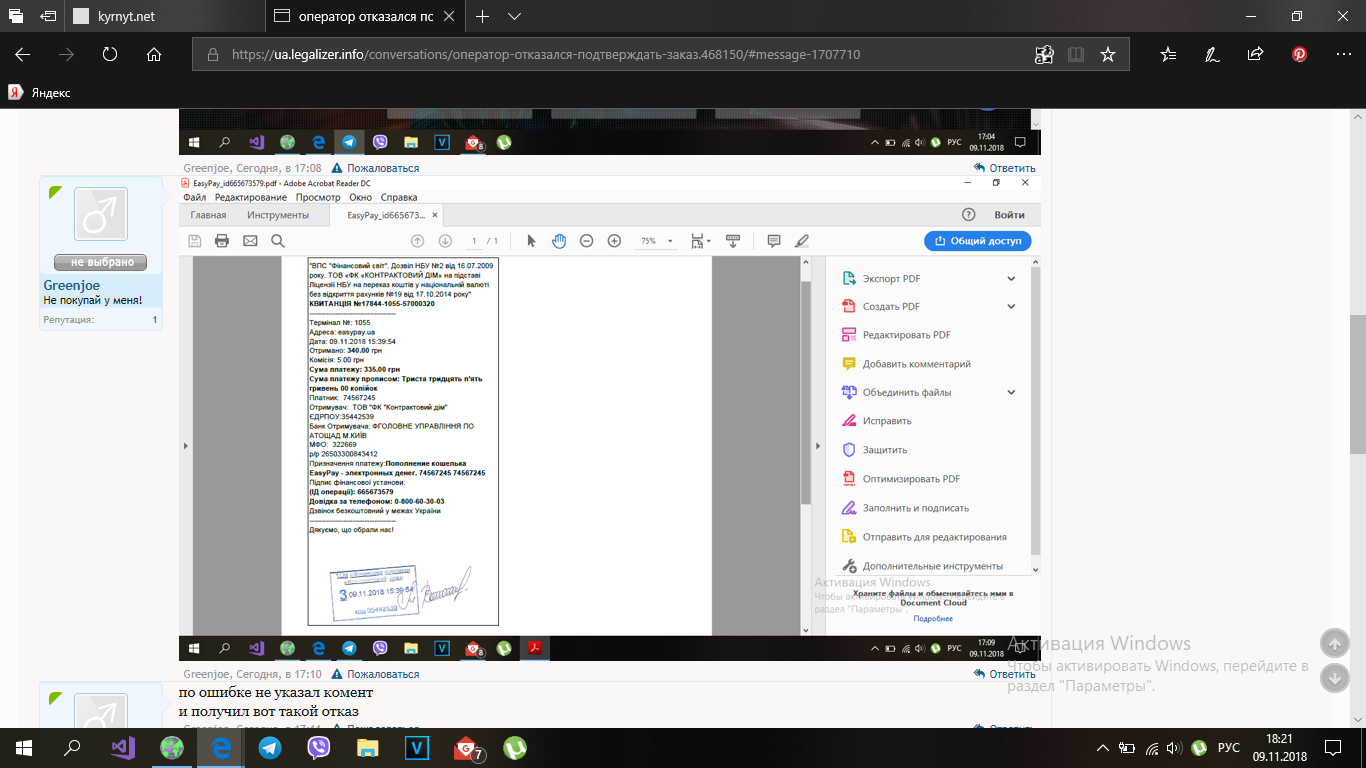1366x768 pixels.
Task: Click "Заполнить и подписать" in the Acrobat tools pane
Action: (915, 508)
